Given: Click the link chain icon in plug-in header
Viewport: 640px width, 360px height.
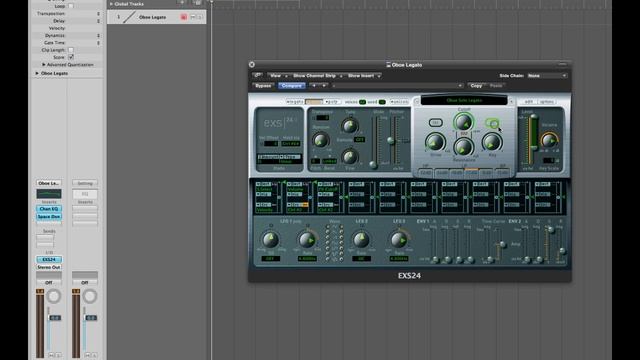Looking at the screenshot, I should coord(258,76).
